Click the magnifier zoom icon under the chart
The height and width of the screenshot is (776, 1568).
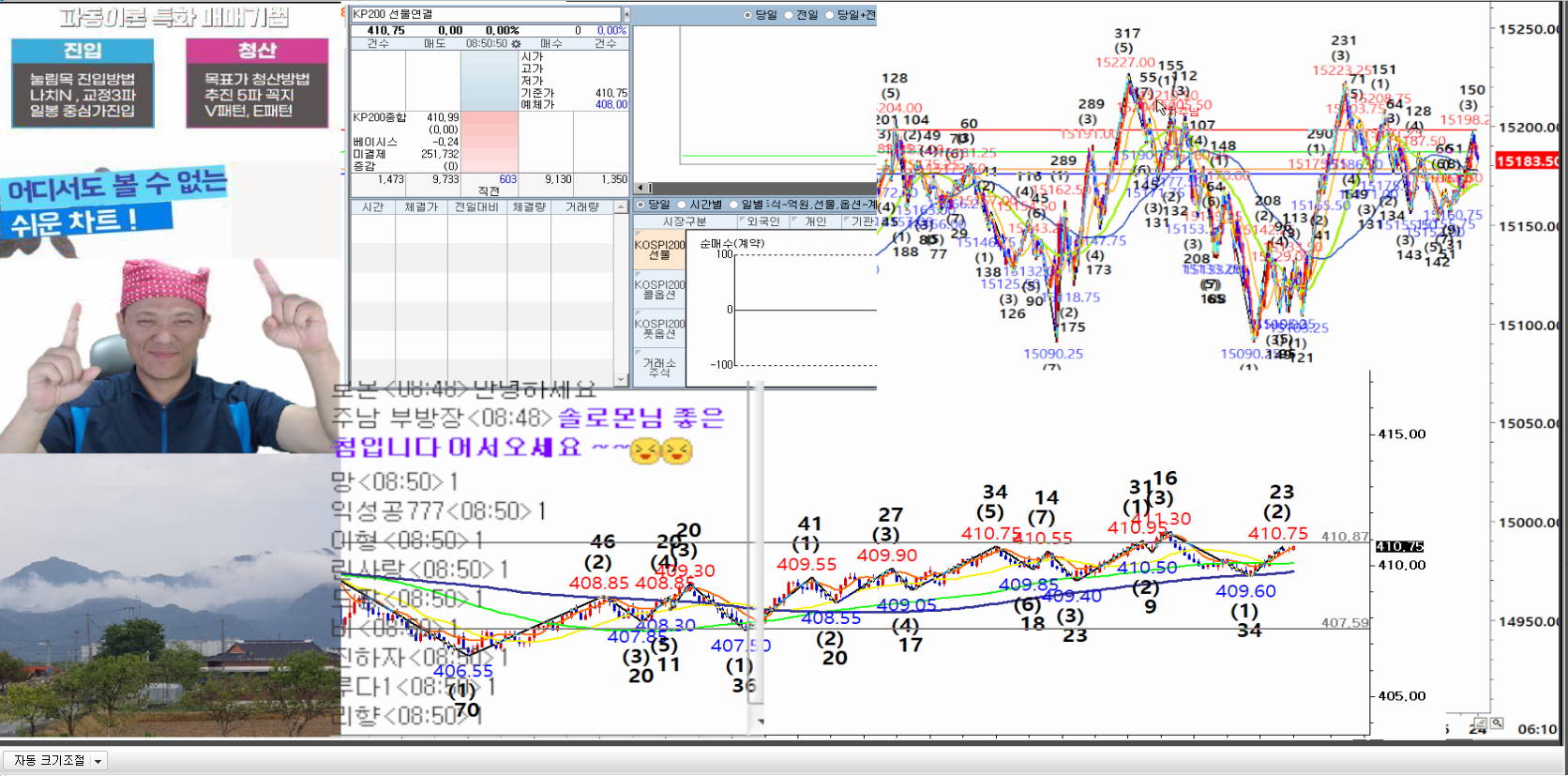[x=1497, y=723]
